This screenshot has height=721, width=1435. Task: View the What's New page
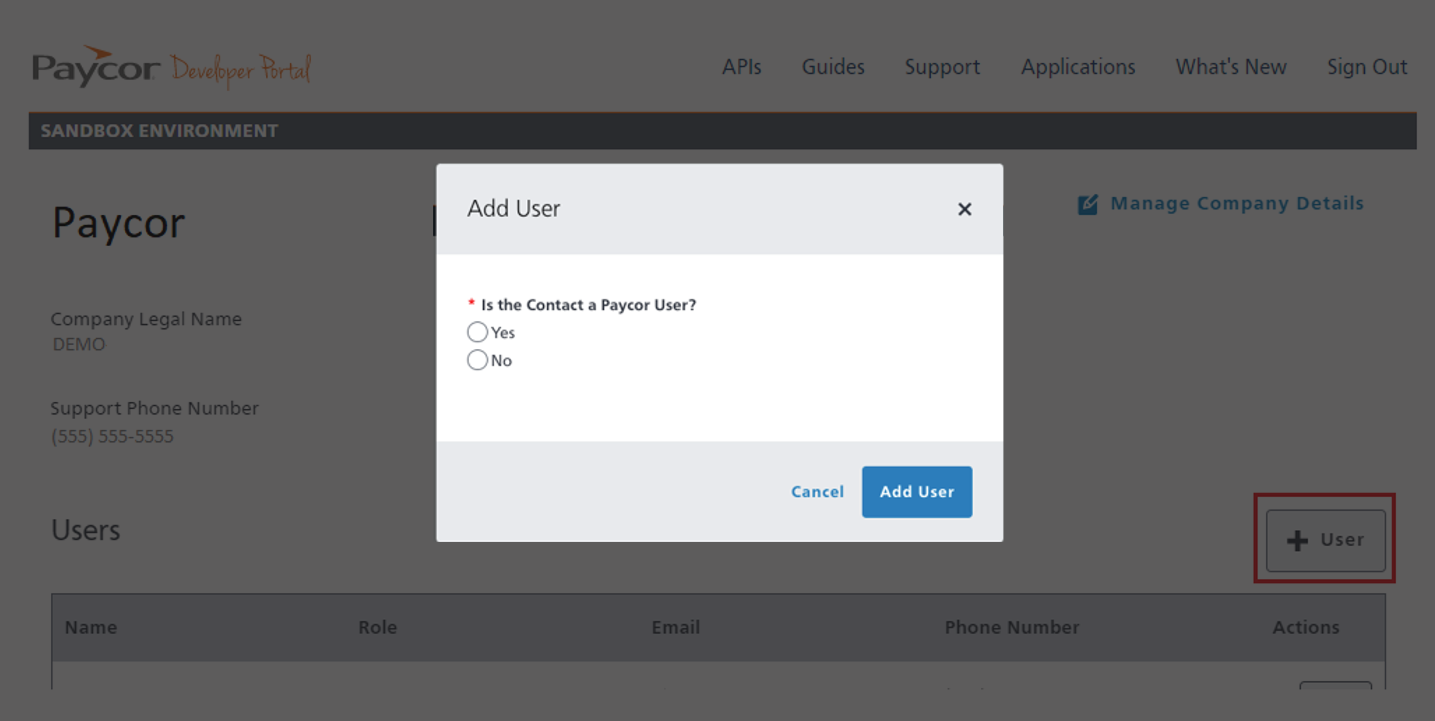coord(1230,67)
